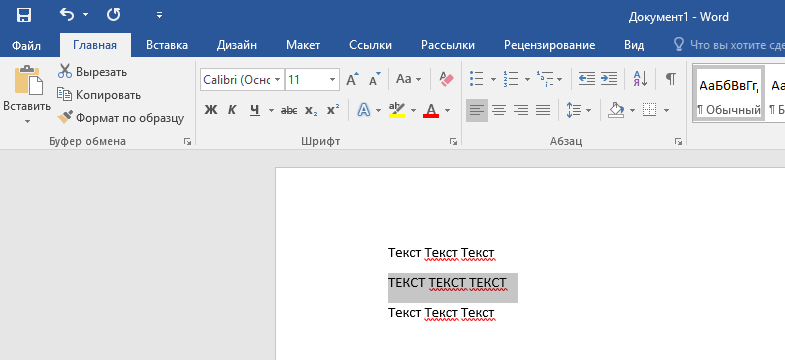Apply the yellow text highlight color
785x360 pixels.
pos(397,110)
